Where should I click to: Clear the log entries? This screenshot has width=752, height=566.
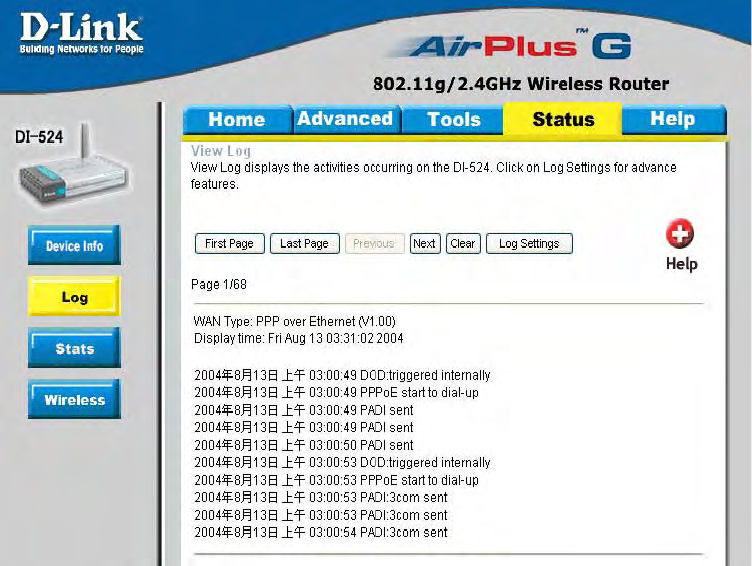463,244
